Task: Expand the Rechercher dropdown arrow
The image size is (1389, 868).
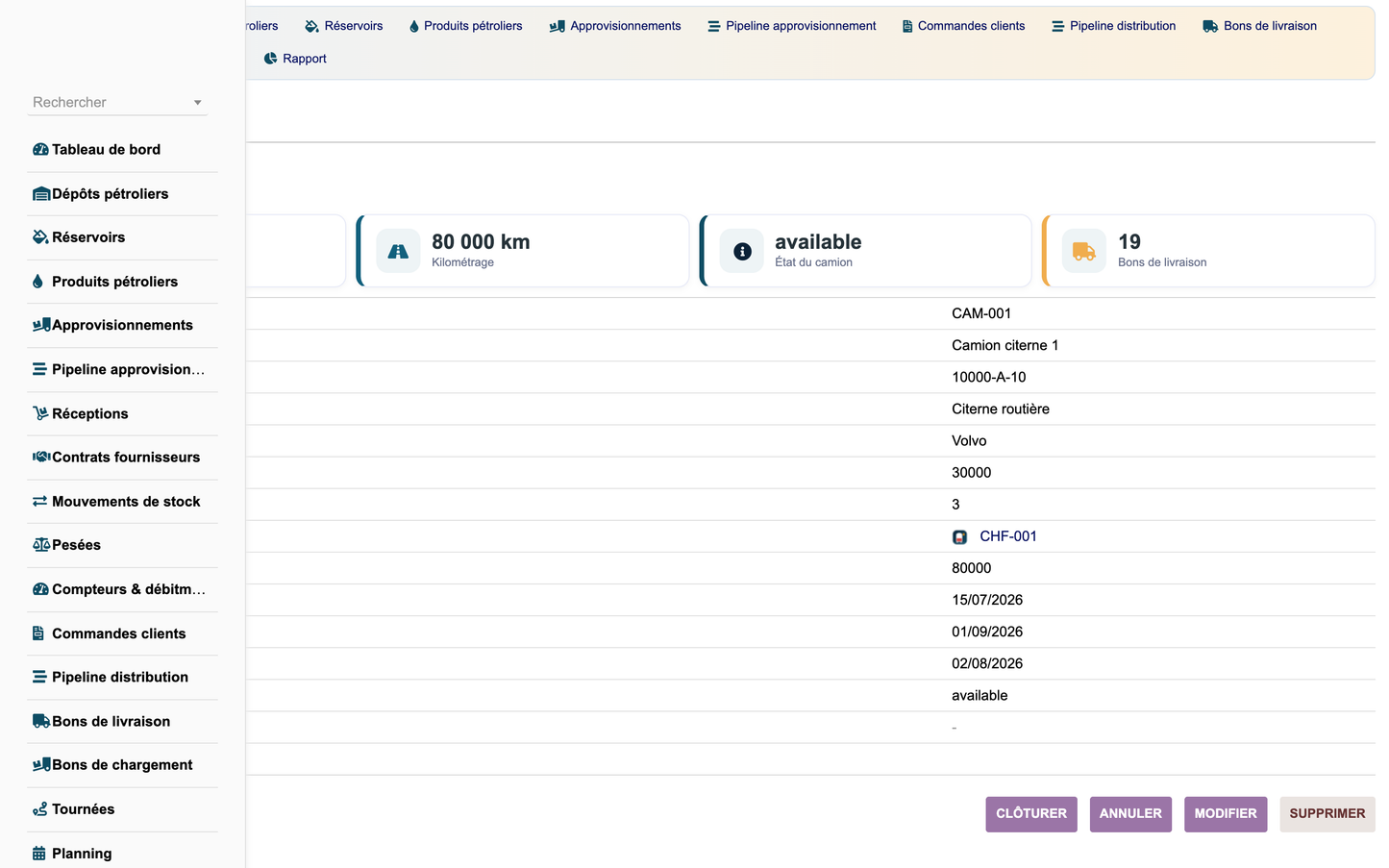Action: 198,103
